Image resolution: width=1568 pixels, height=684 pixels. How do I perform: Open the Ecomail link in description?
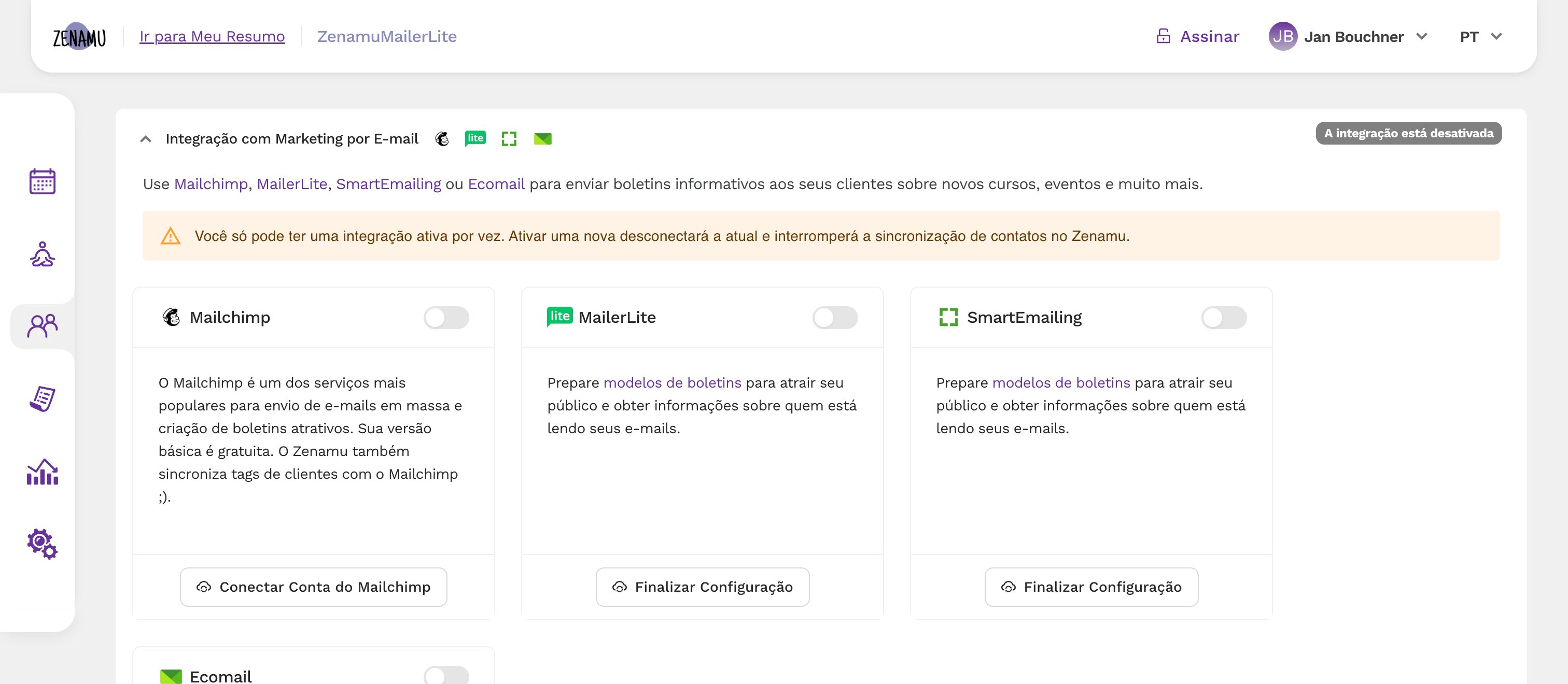point(496,184)
